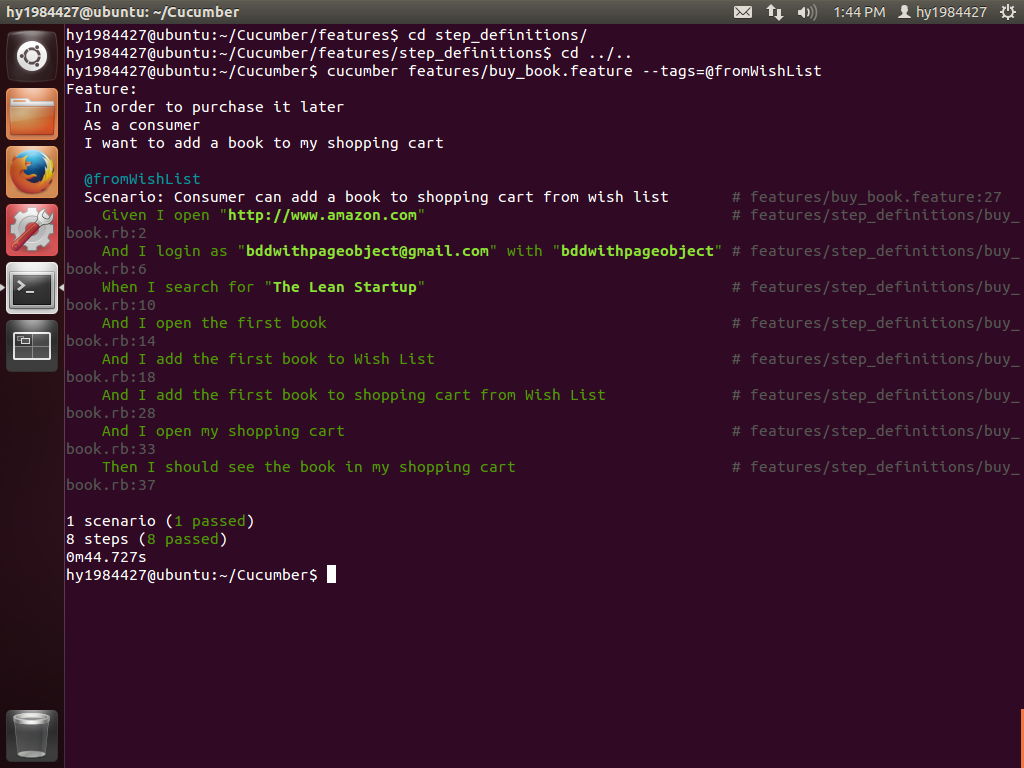1024x768 pixels.
Task: Click the "As a consumer" line
Action: tap(142, 125)
